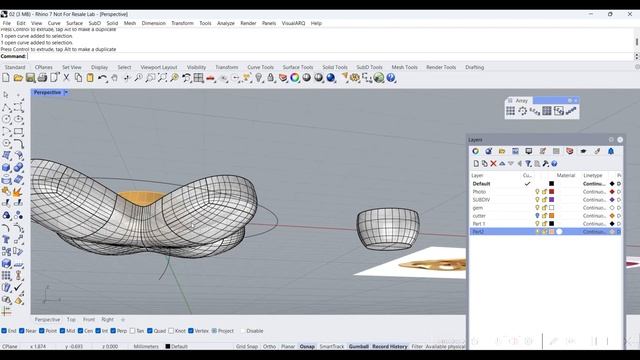The image size is (640, 360).
Task: Toggle the Cen osnap checkbox
Action: (x=80, y=331)
